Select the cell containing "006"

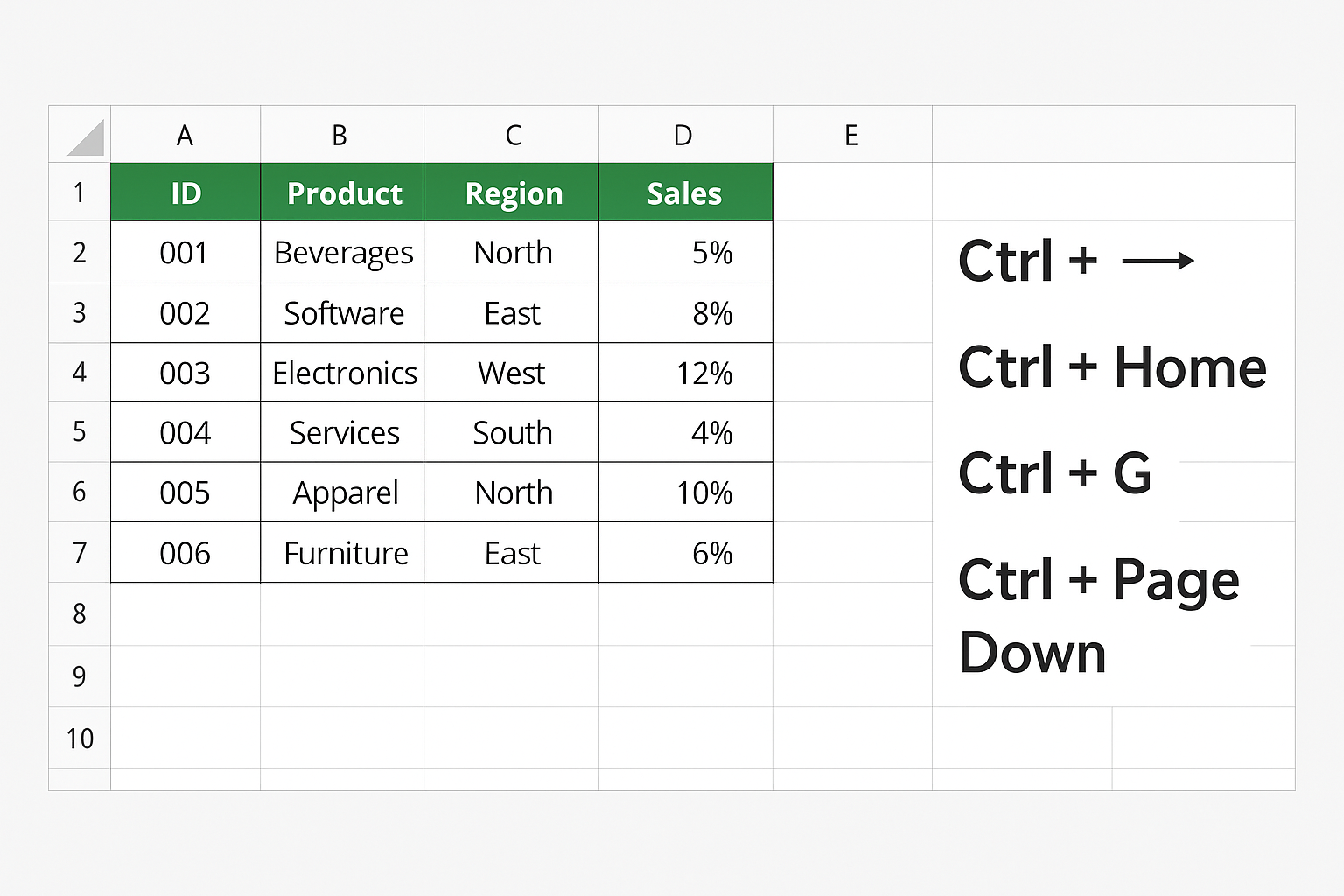tap(185, 553)
